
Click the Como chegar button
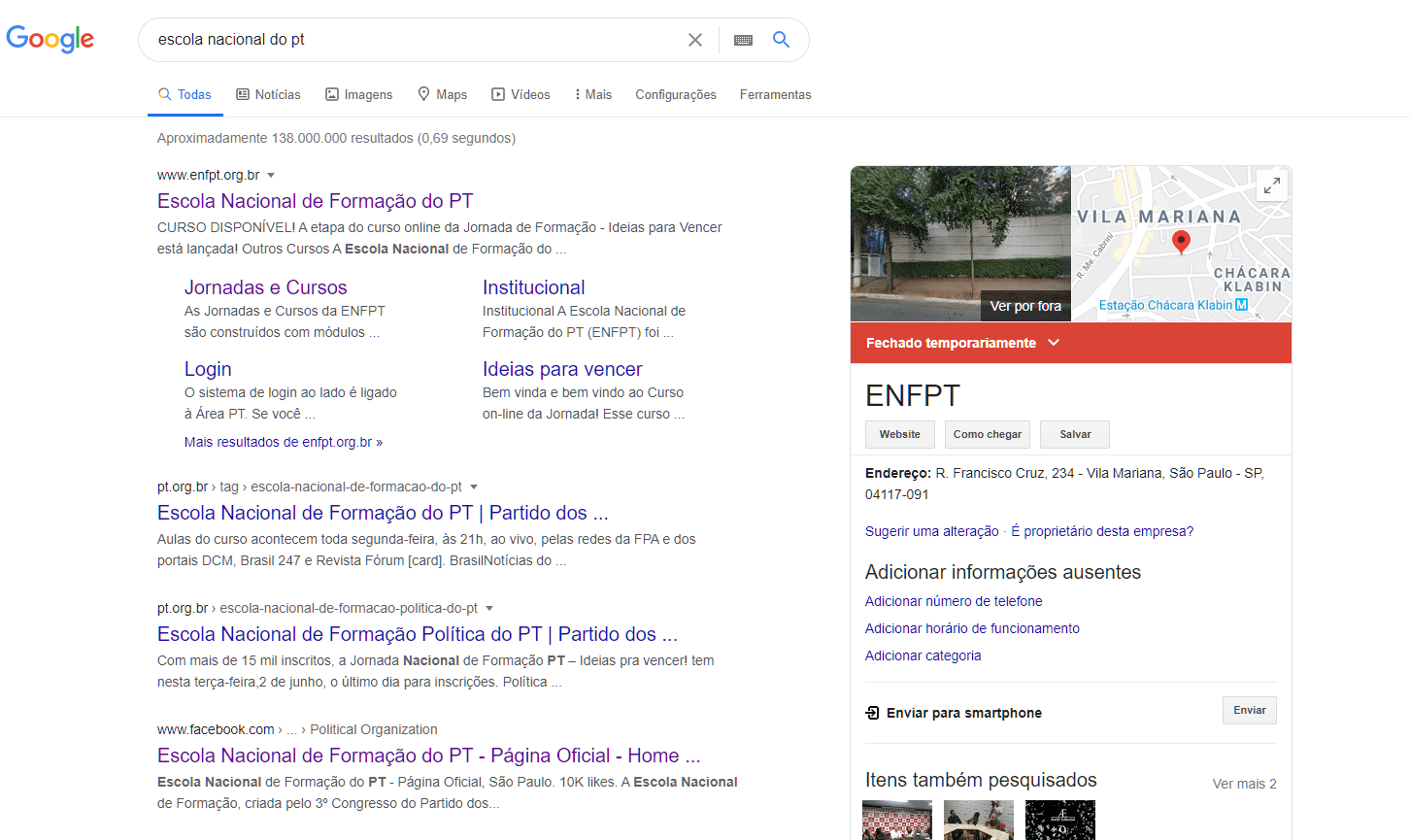point(988,434)
